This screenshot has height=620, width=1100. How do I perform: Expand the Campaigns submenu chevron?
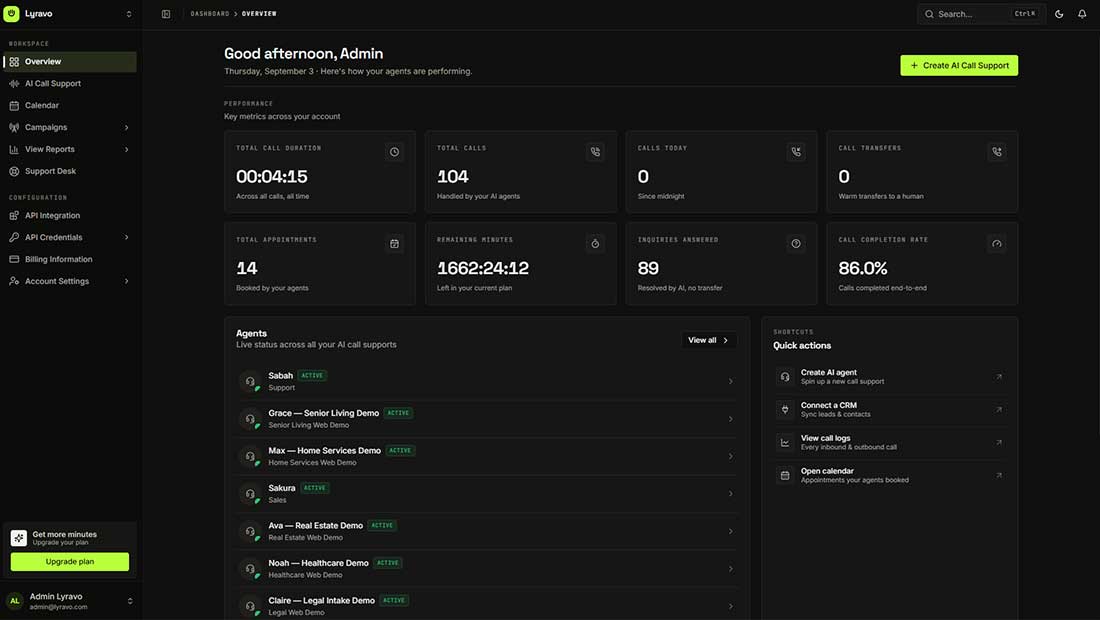[126, 128]
